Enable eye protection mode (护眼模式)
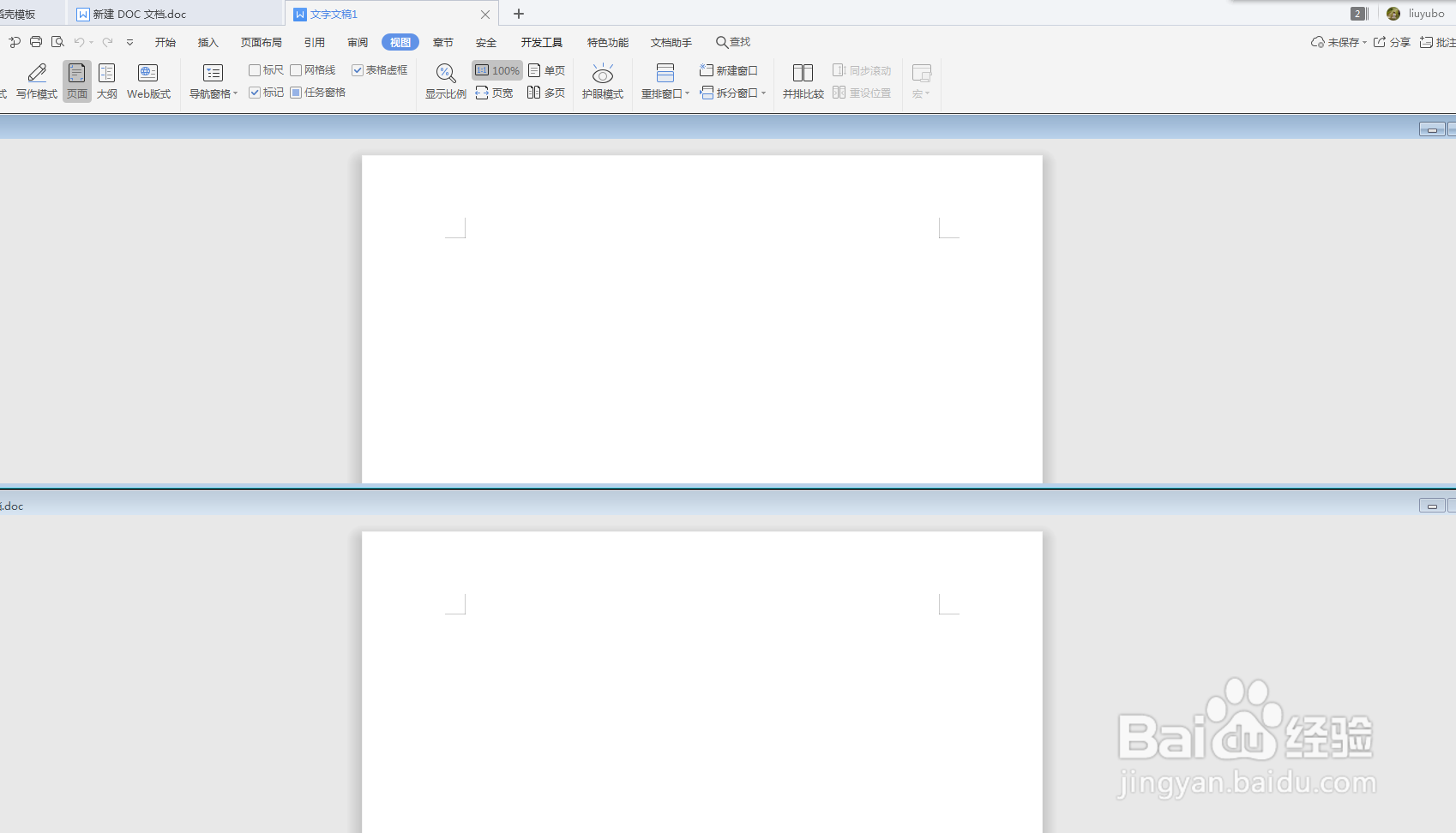1456x833 pixels. tap(603, 82)
